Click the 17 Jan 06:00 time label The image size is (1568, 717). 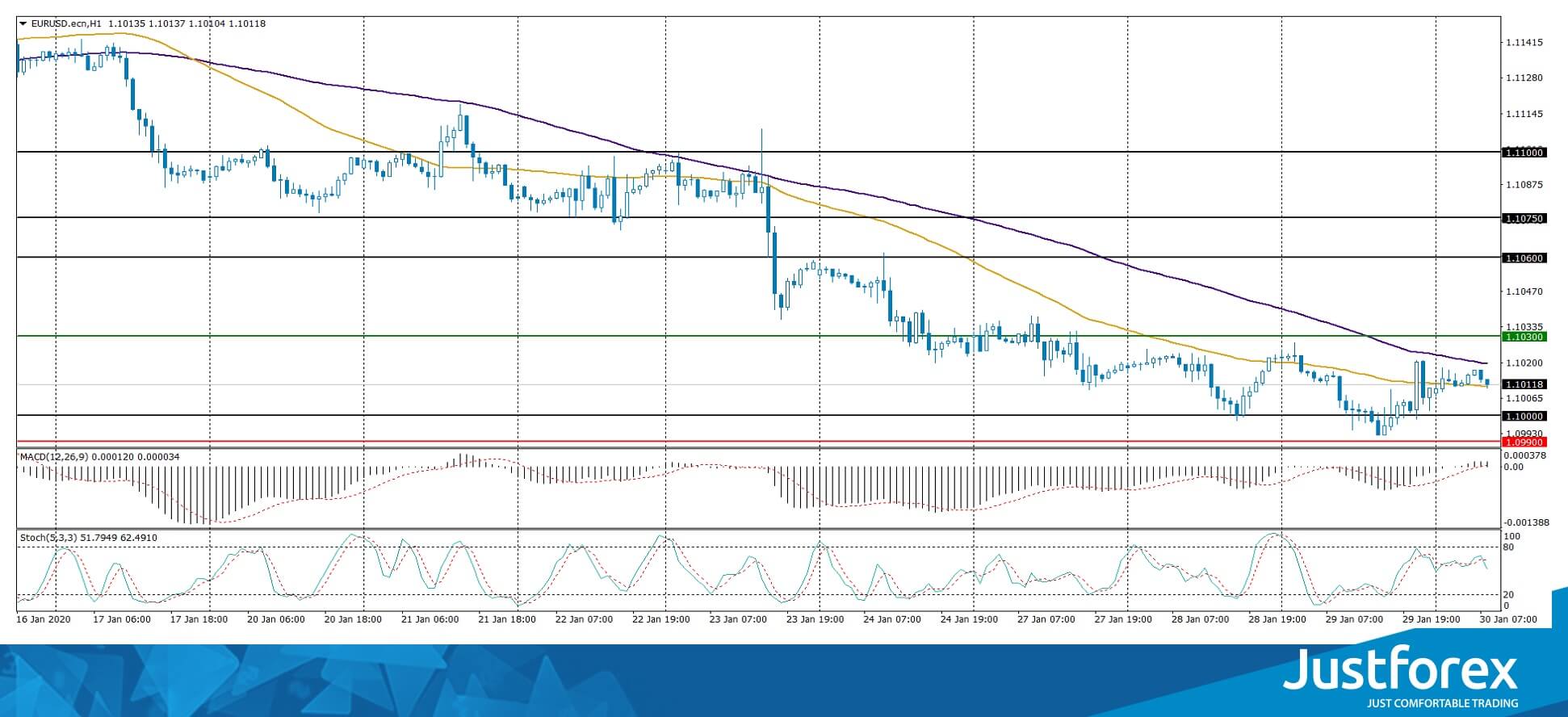pos(122,619)
